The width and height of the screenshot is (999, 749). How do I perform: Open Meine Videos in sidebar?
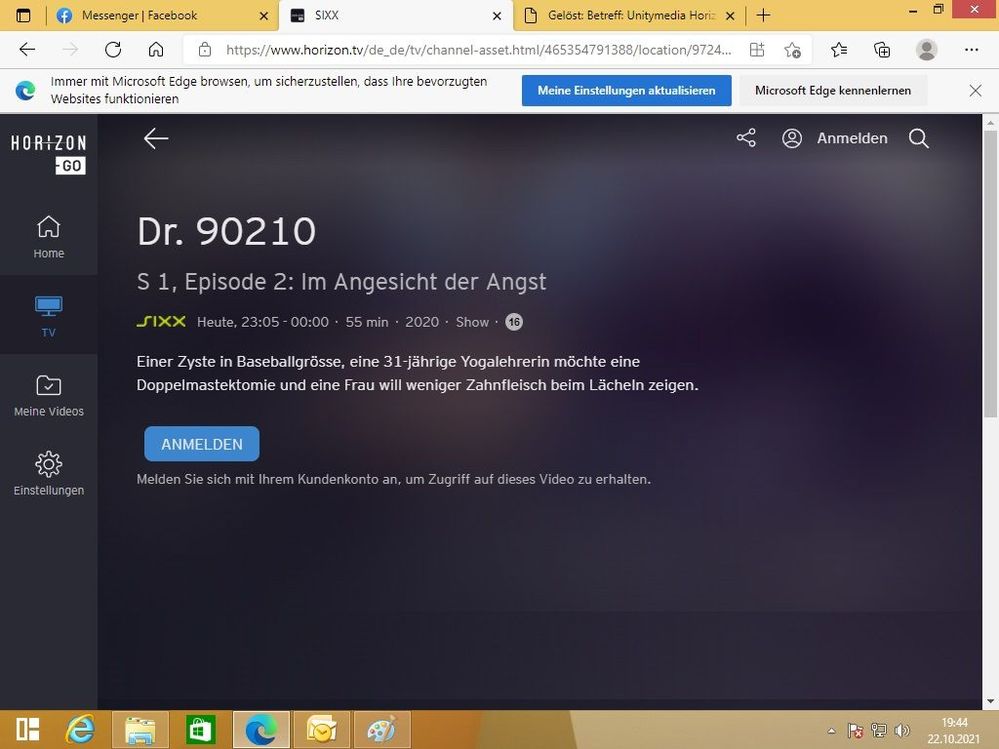coord(48,396)
